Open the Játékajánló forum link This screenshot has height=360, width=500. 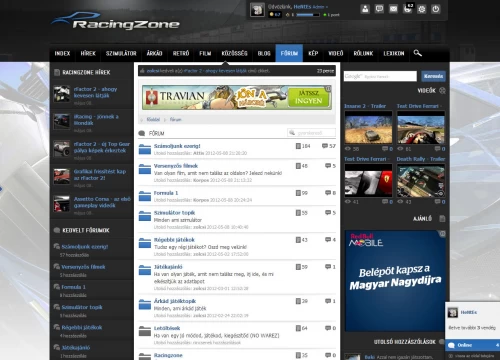pyautogui.click(x=168, y=267)
